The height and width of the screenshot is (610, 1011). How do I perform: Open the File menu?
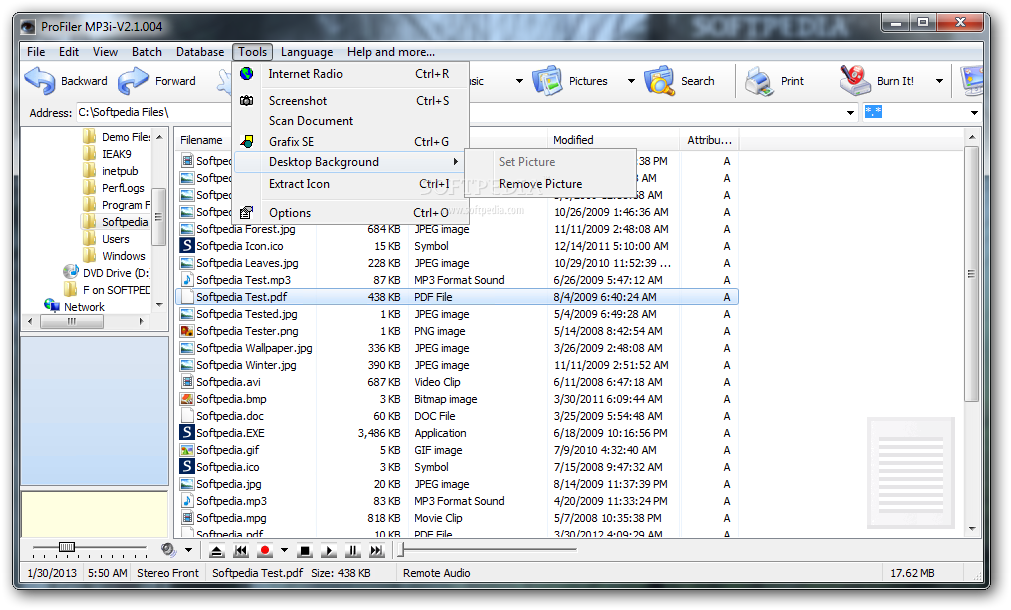pos(36,52)
